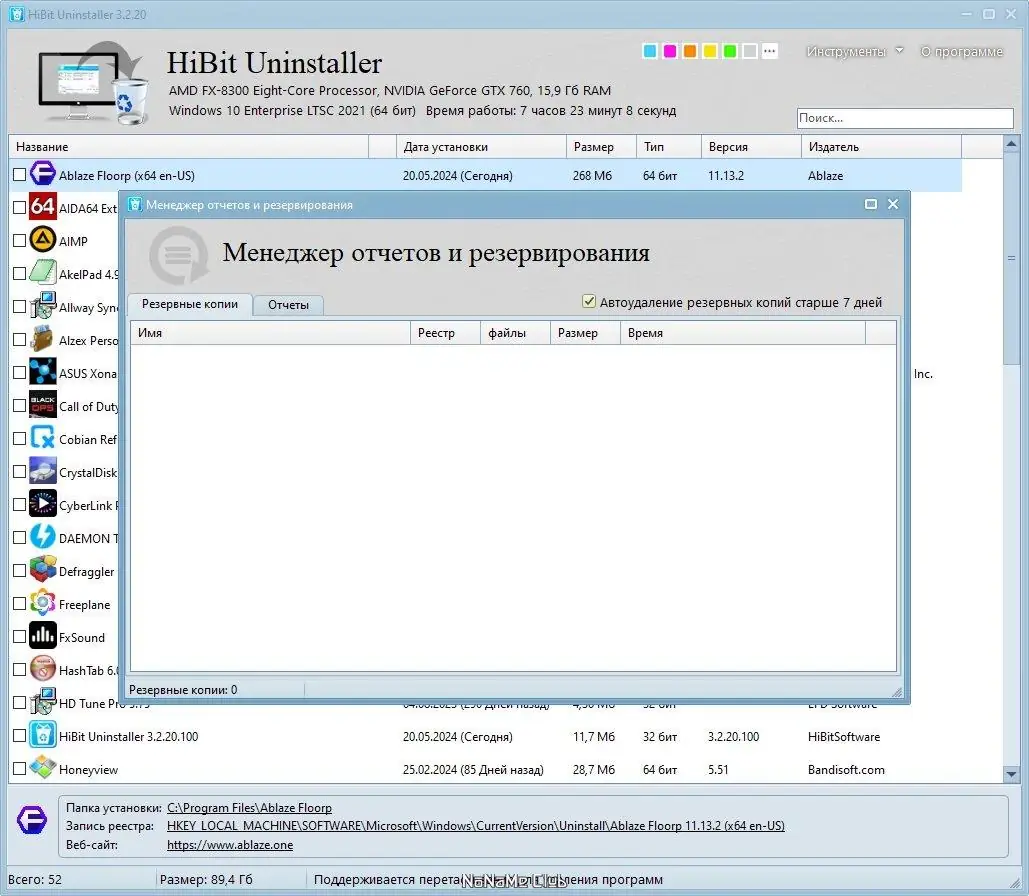Click the backup manager header icon
1029x896 pixels.
pyautogui.click(x=178, y=255)
